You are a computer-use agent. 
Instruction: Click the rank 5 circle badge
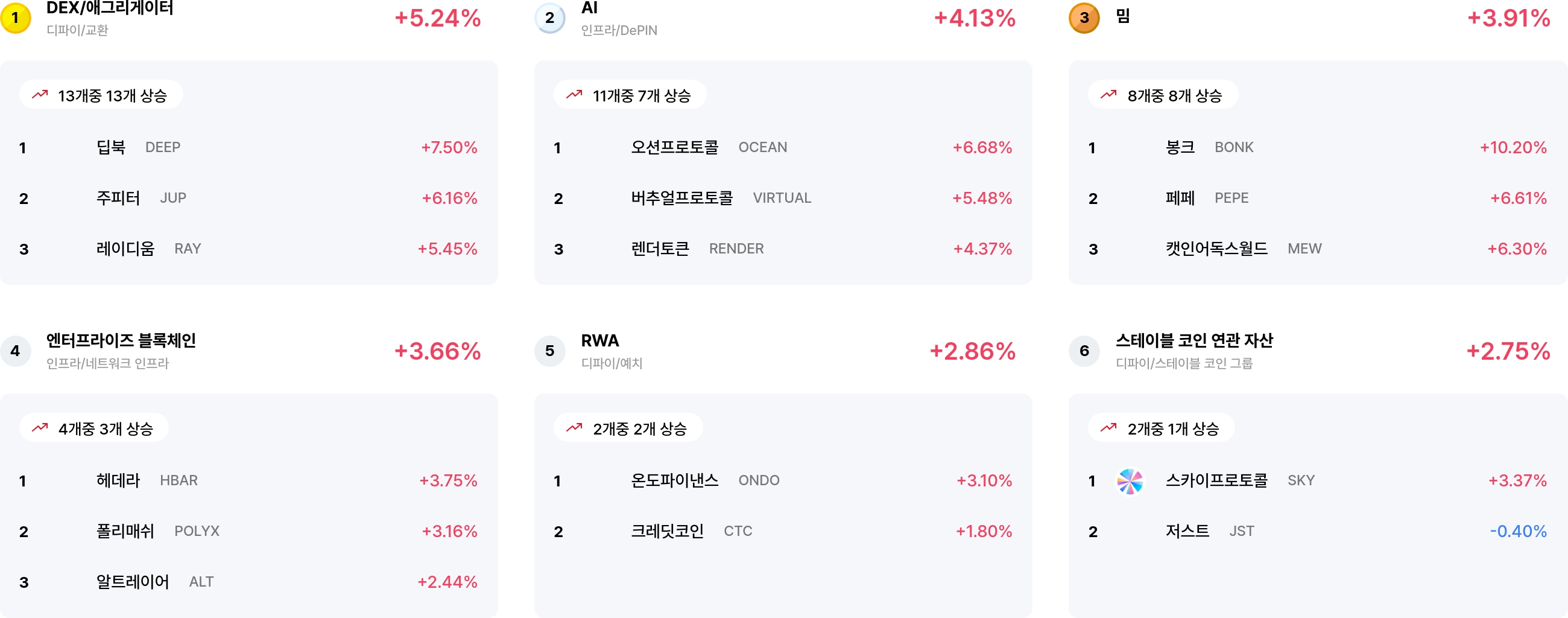tap(549, 351)
